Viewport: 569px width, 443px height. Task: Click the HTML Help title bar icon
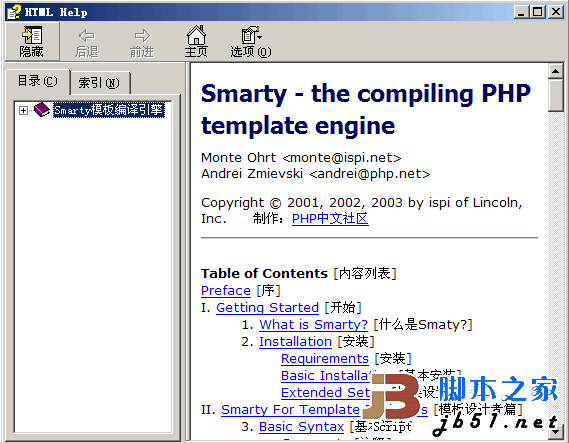[x=14, y=12]
